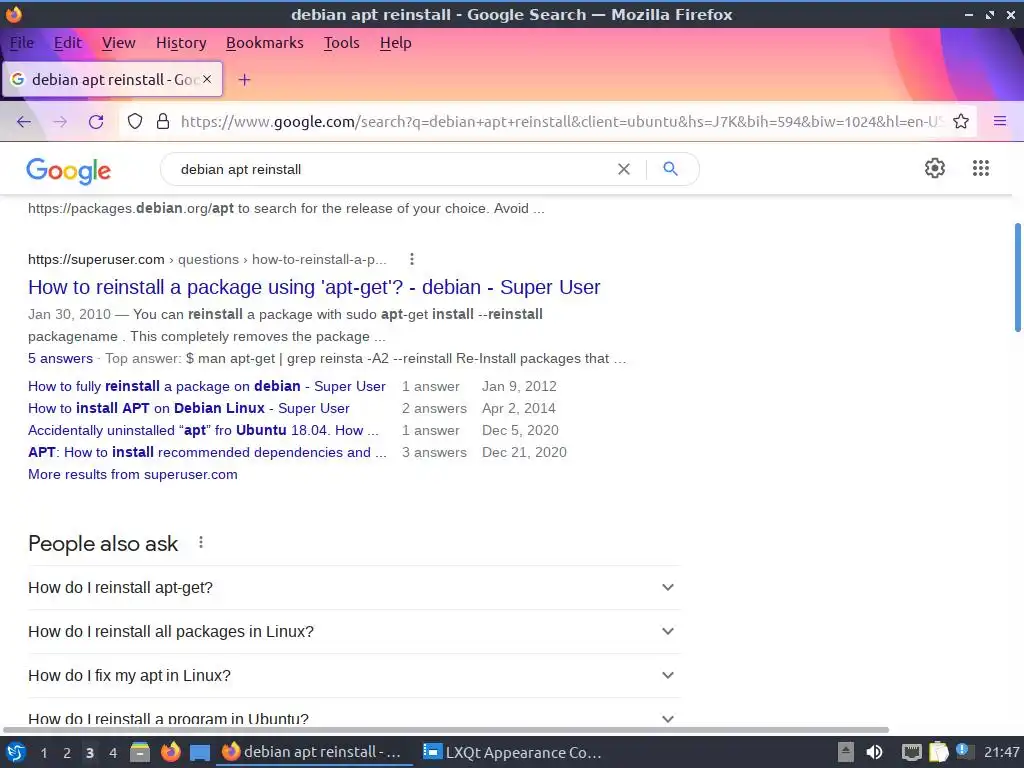1024x768 pixels.
Task: Expand 'How do I fix my apt in Linux?'
Action: click(x=354, y=675)
